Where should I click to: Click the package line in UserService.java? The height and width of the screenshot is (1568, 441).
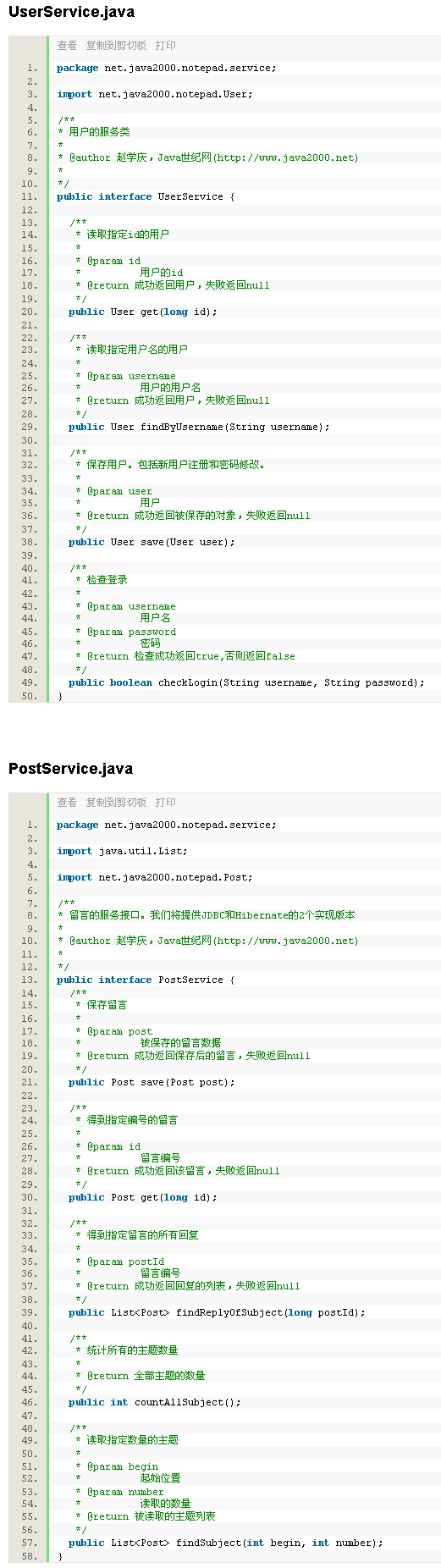[x=166, y=68]
